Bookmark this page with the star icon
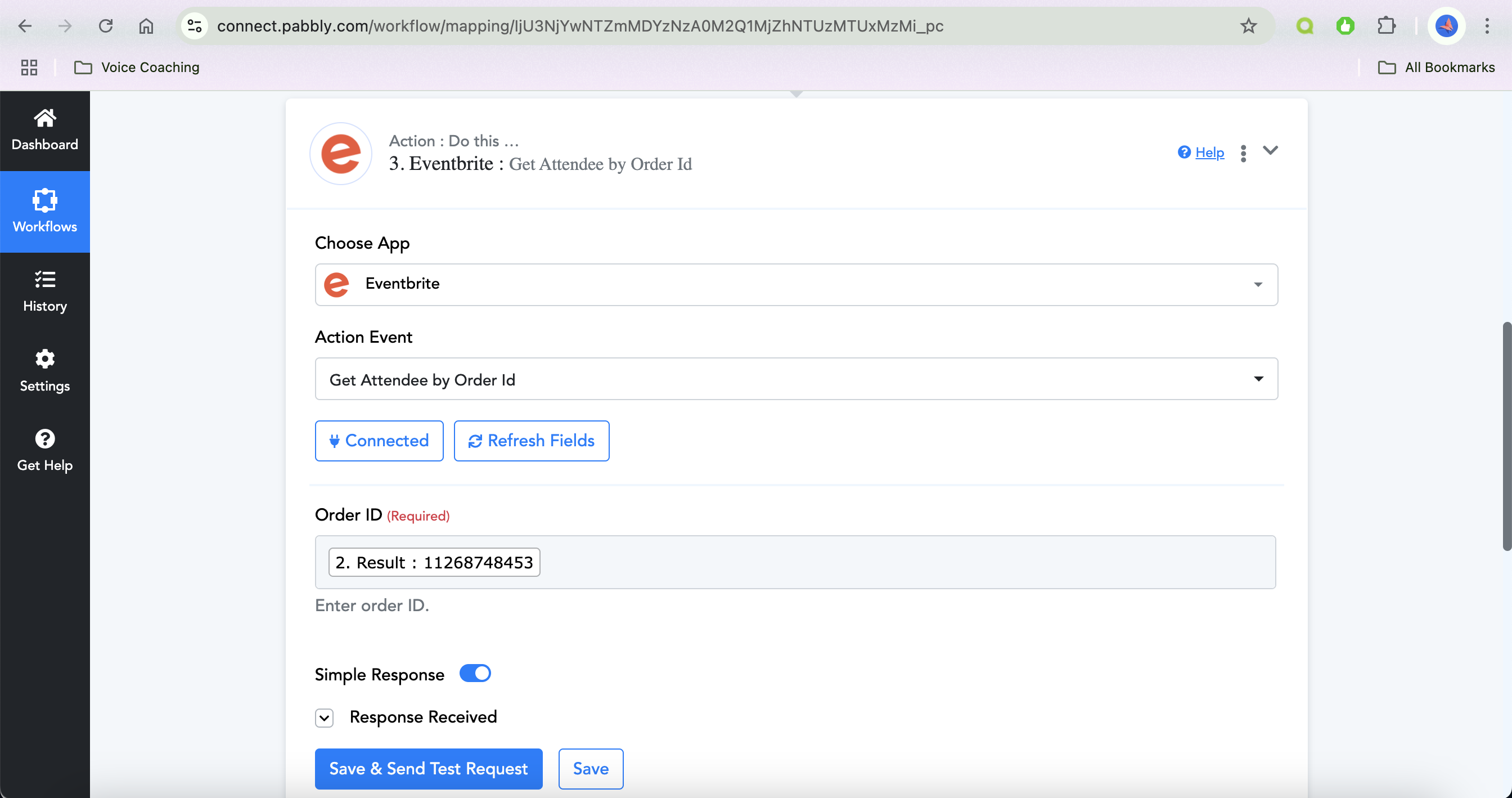The width and height of the screenshot is (1512, 798). (x=1248, y=26)
